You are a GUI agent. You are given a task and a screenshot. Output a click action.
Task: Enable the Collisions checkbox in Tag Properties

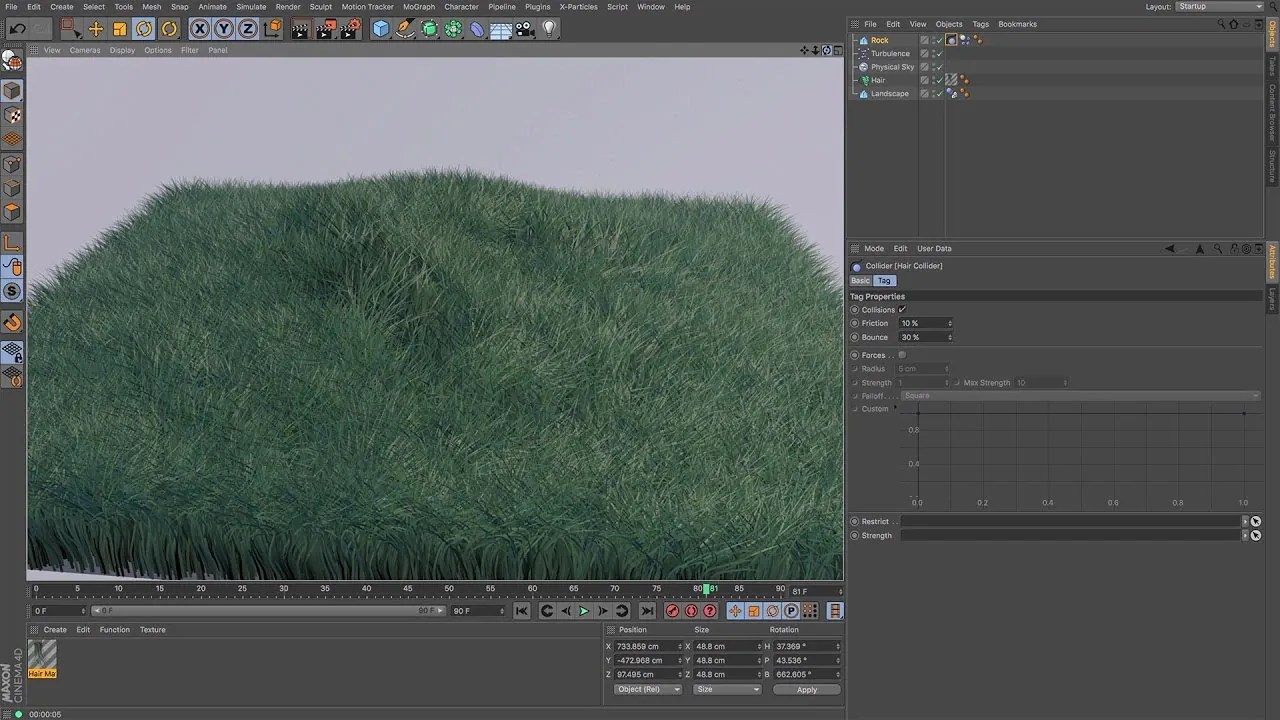point(902,309)
